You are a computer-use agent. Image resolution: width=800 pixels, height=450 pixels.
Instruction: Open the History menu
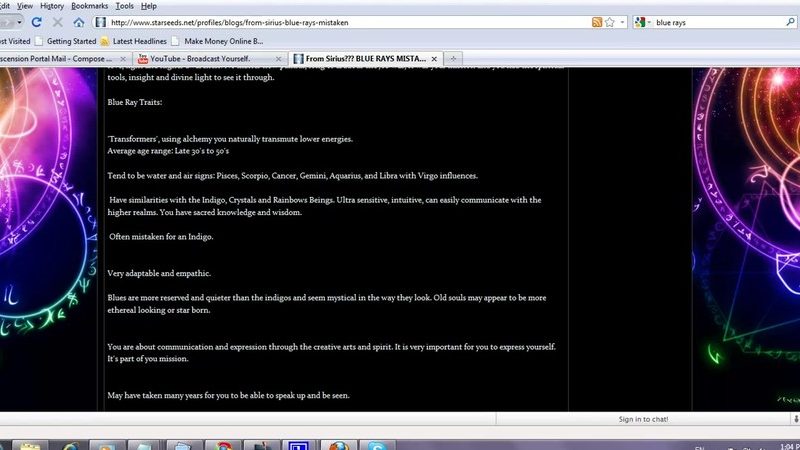click(x=52, y=6)
